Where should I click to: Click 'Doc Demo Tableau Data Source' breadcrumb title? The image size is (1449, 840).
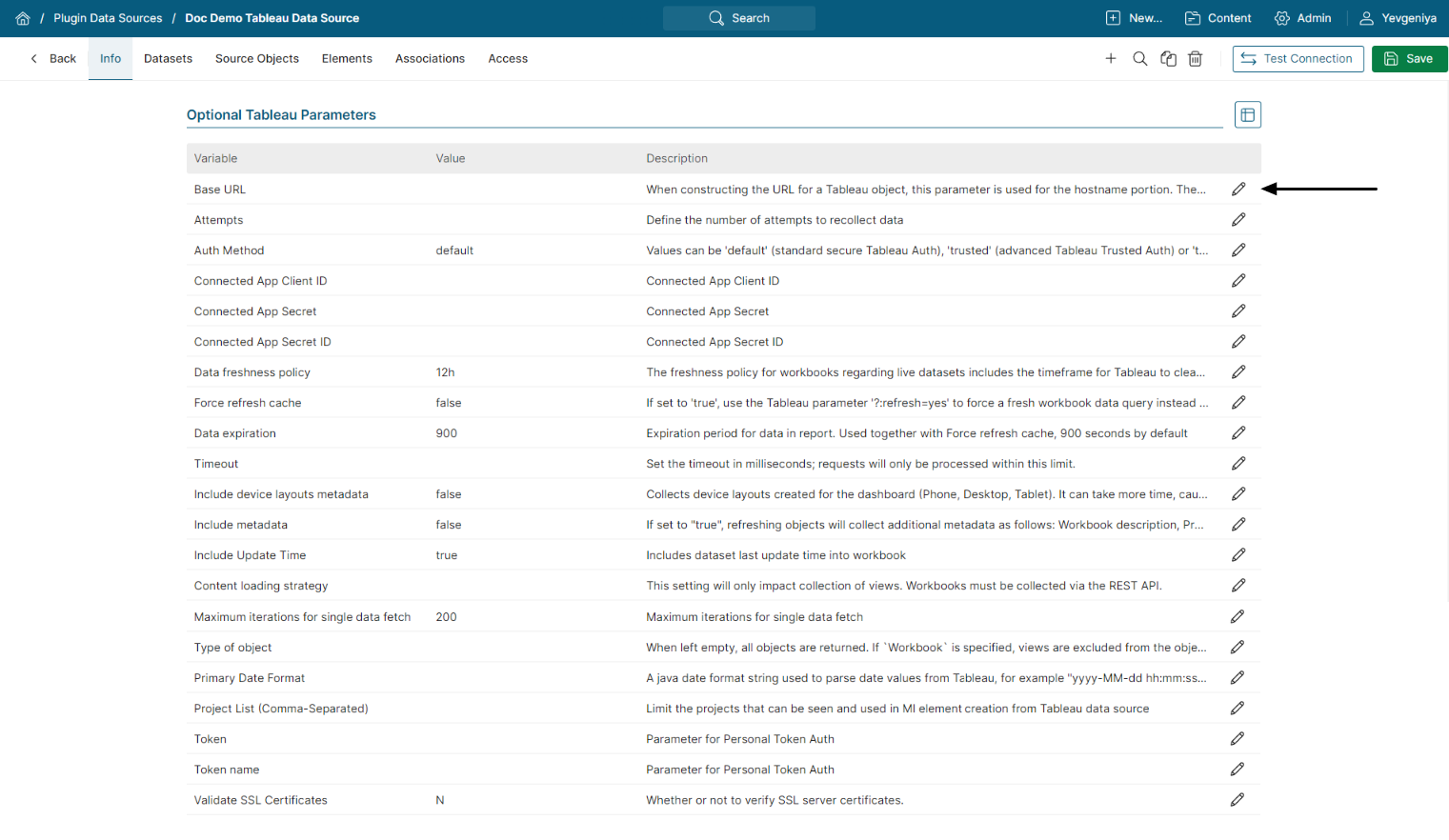[x=272, y=18]
